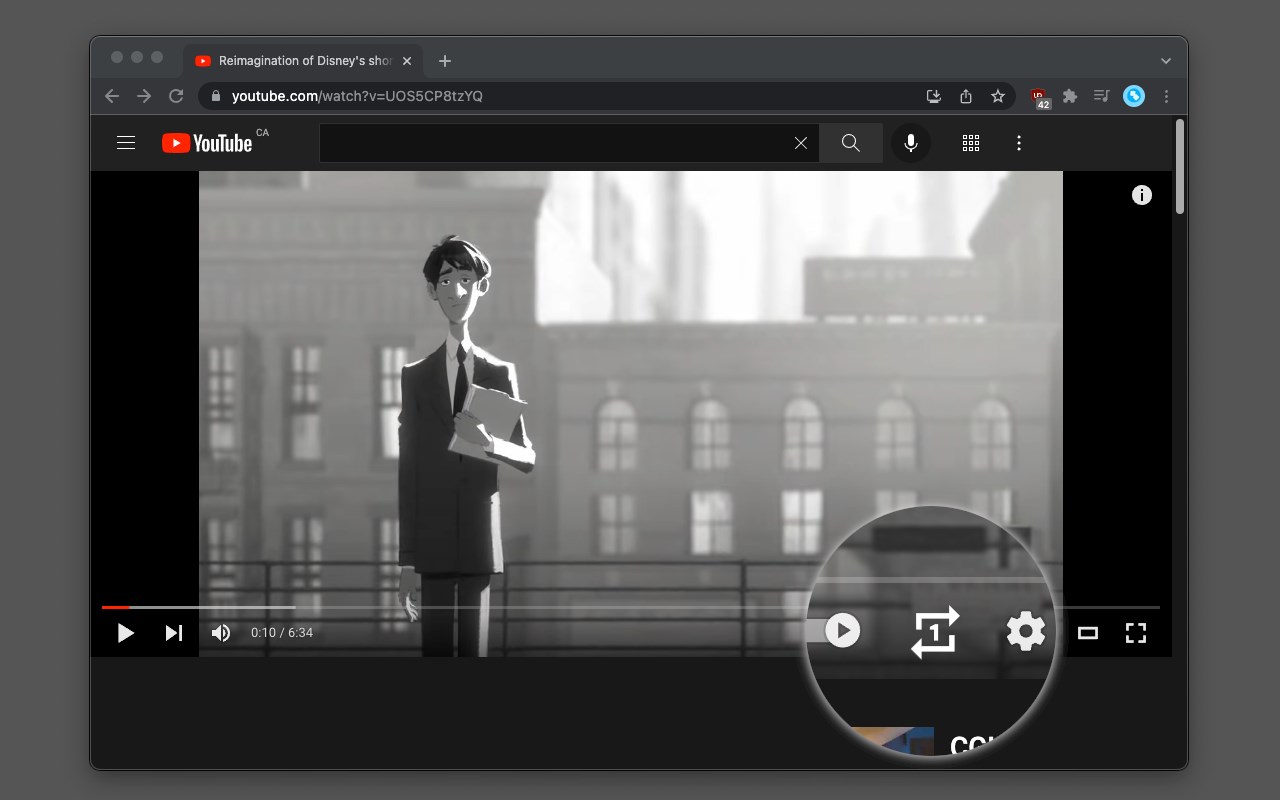Seek on the video progress bar
Viewport: 1280px width, 800px height.
coord(630,607)
